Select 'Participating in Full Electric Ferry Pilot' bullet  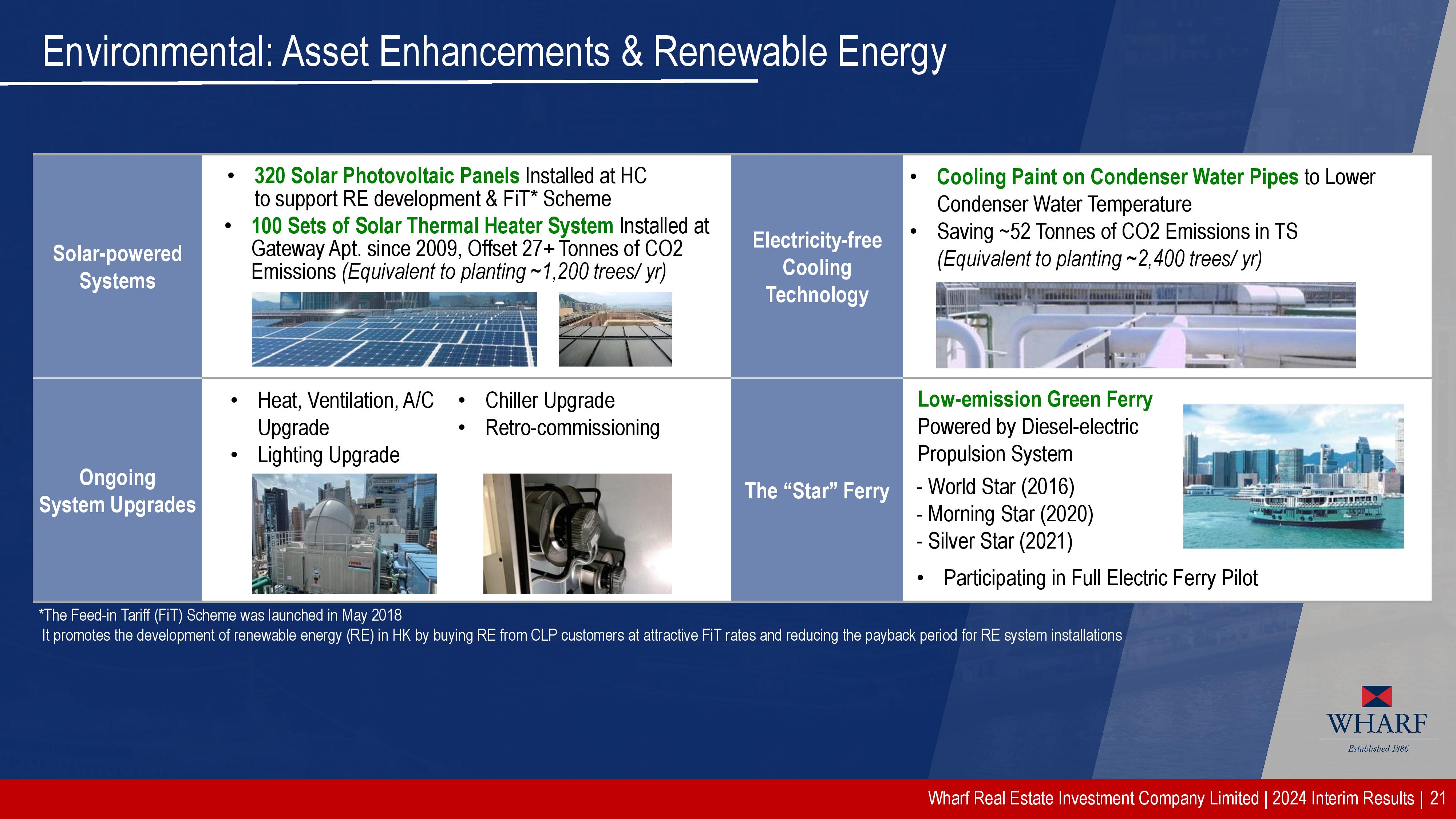pyautogui.click(x=1100, y=578)
